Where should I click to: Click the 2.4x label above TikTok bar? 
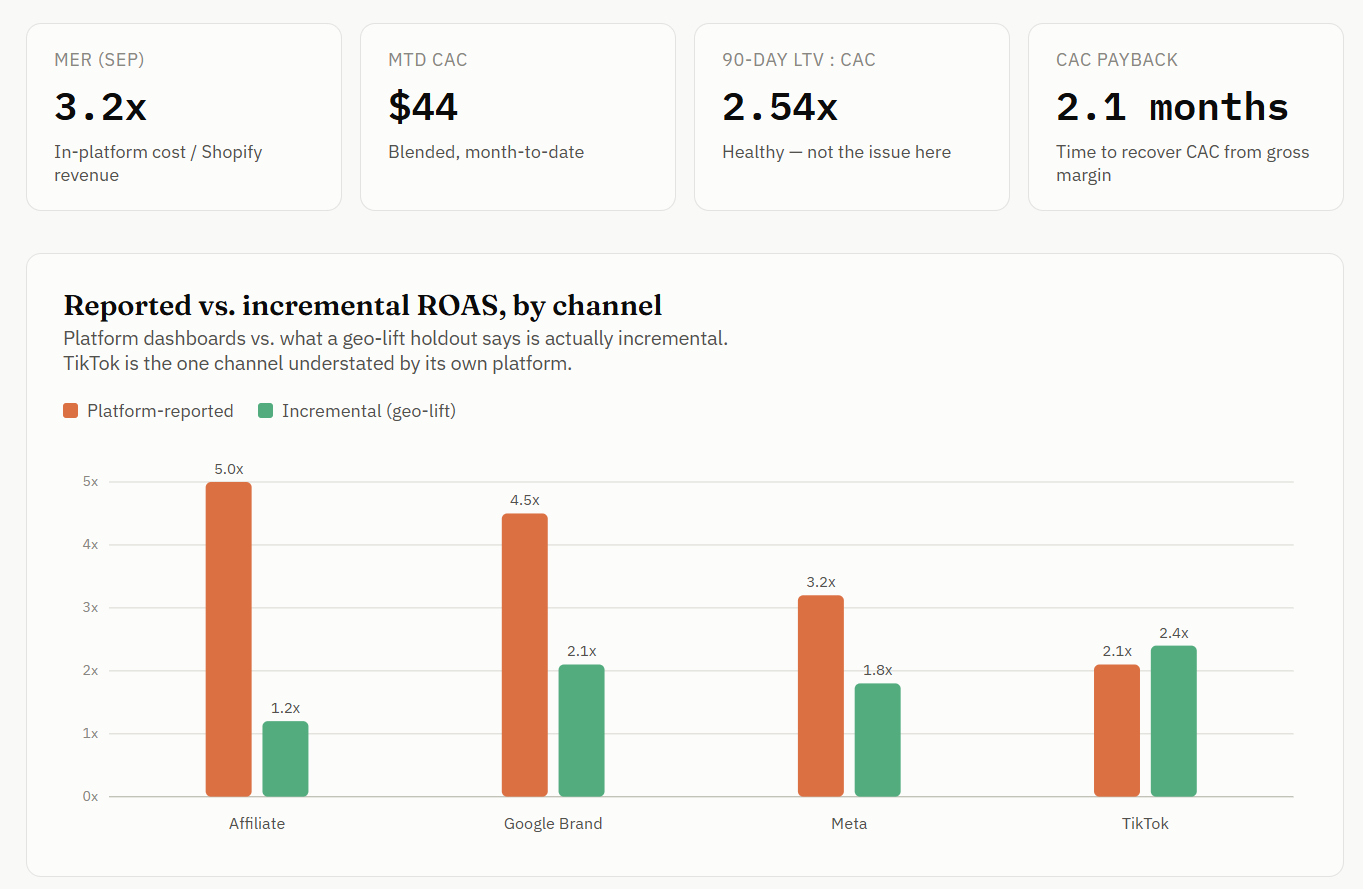[x=1173, y=632]
